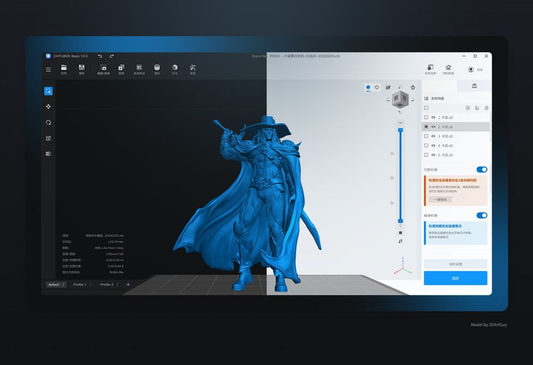
Task: Check the checkbox for file 1
Action: tap(426, 117)
